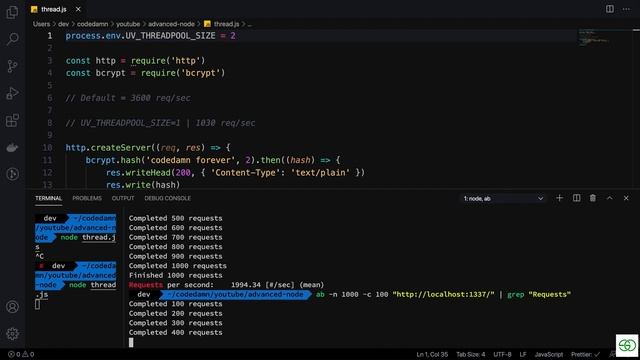Image resolution: width=640 pixels, height=360 pixels.
Task: Click the activity bar icon below Docker
Action: click(12, 174)
